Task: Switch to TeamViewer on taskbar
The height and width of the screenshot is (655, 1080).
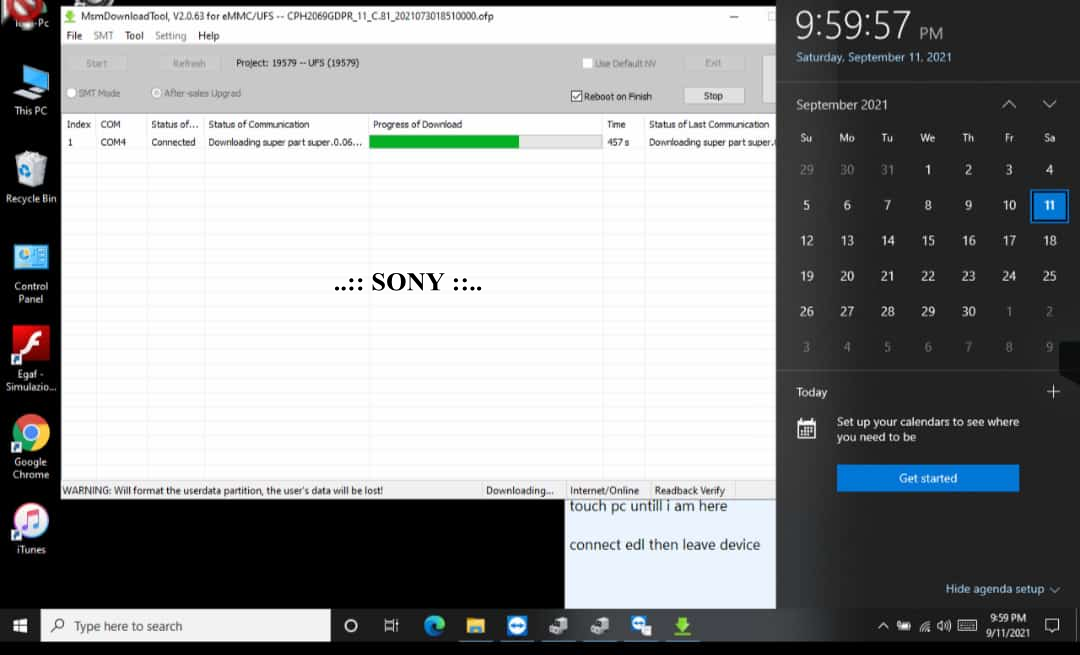Action: [x=517, y=625]
